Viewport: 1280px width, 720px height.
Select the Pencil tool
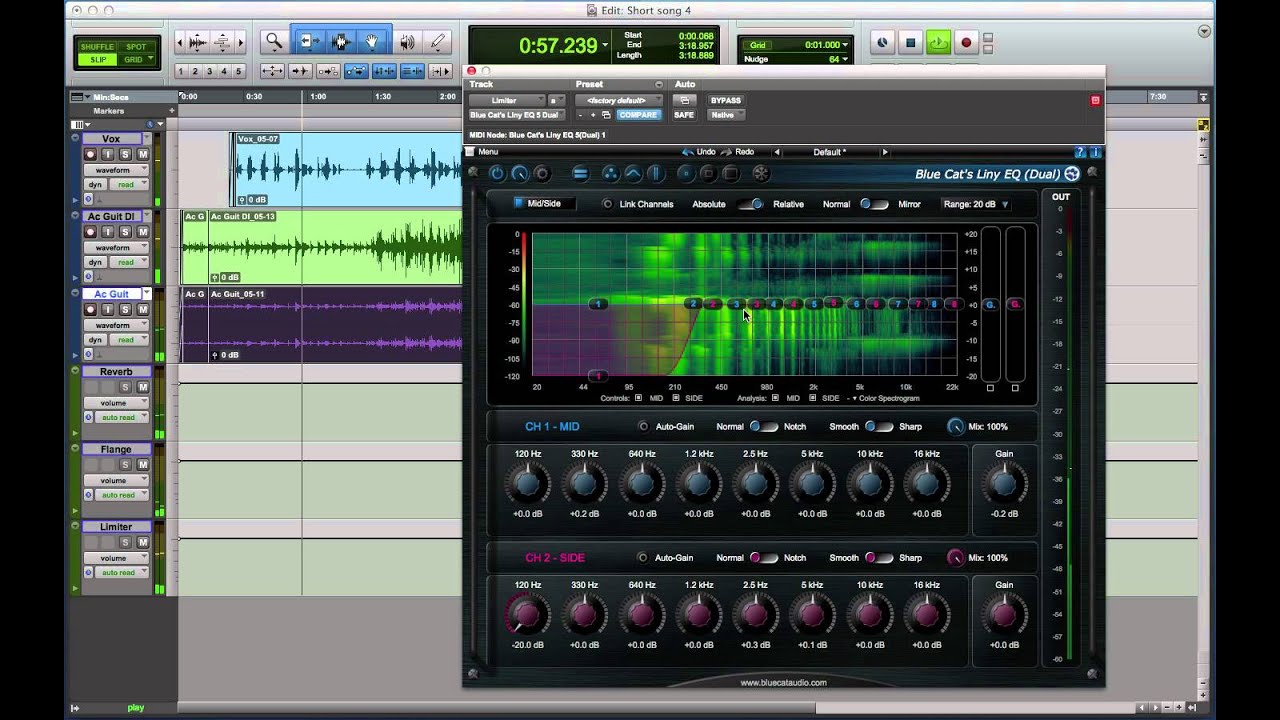click(x=437, y=42)
